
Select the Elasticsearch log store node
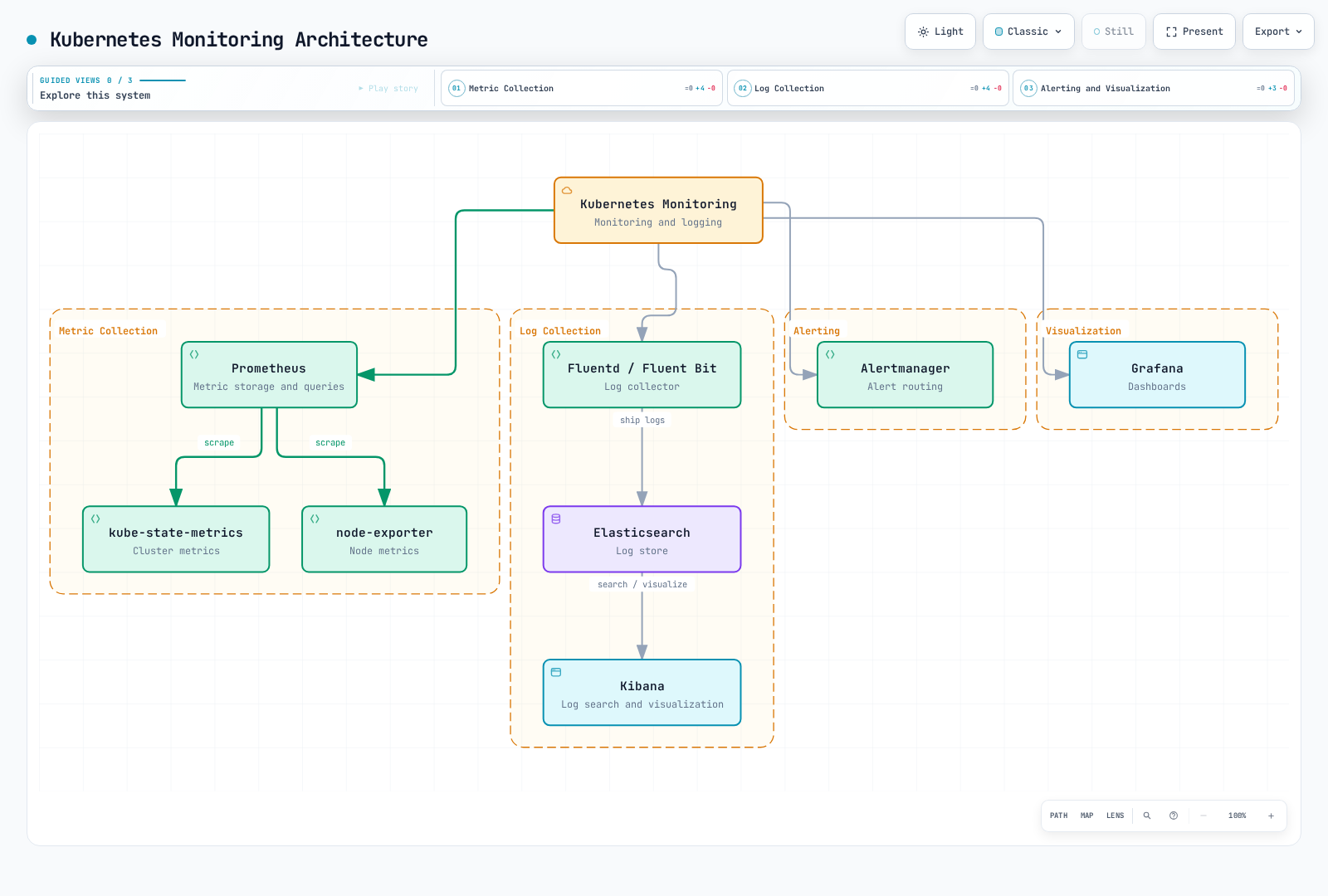coord(642,539)
